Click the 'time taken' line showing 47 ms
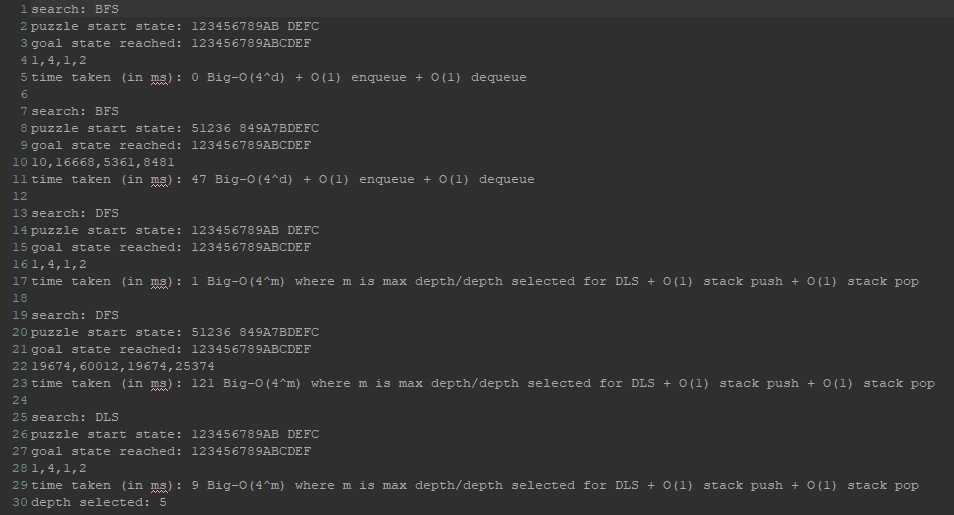Viewport: 954px width, 515px height. [x=282, y=179]
